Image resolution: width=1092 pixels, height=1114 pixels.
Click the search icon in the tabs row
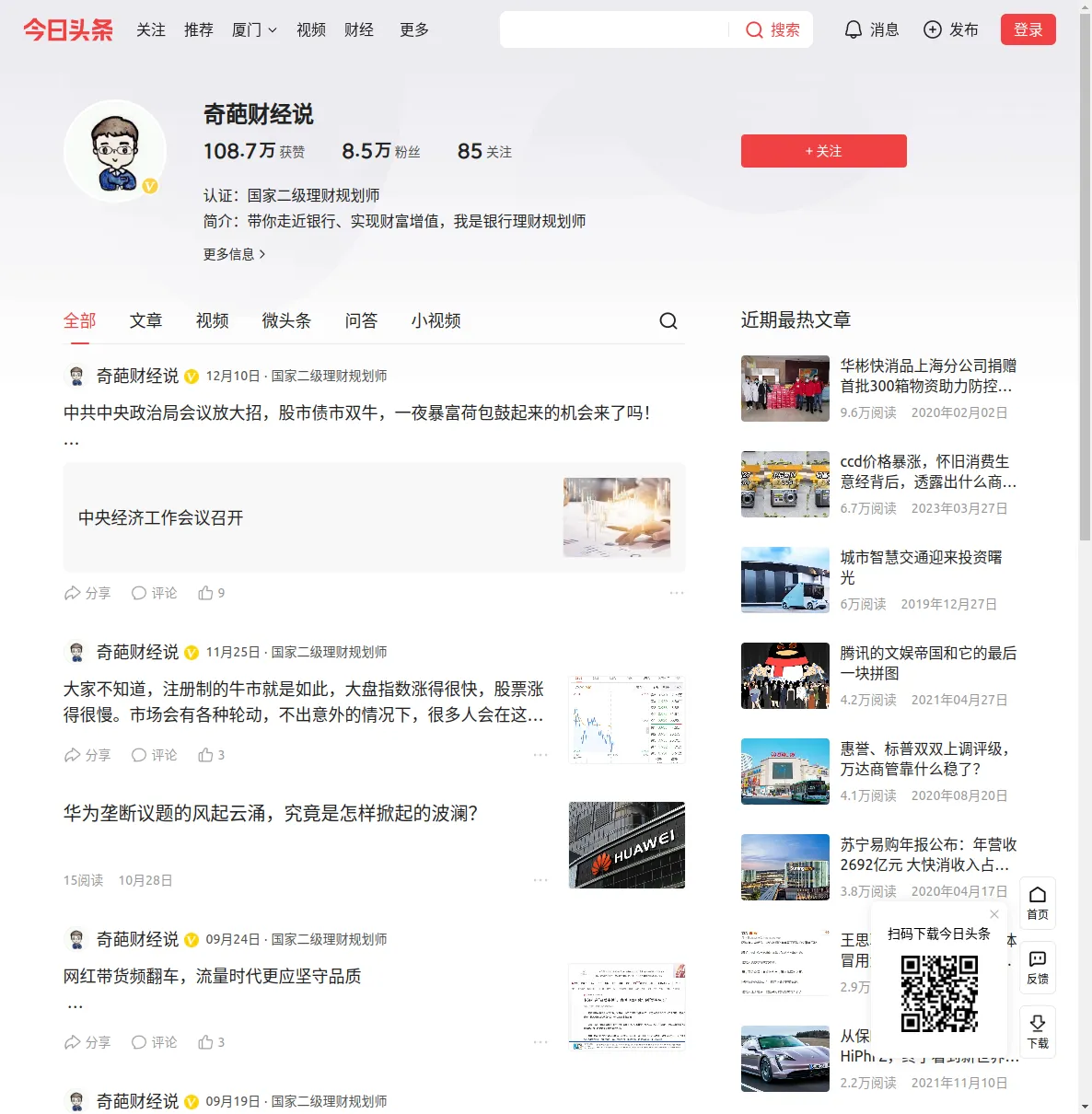(x=668, y=320)
